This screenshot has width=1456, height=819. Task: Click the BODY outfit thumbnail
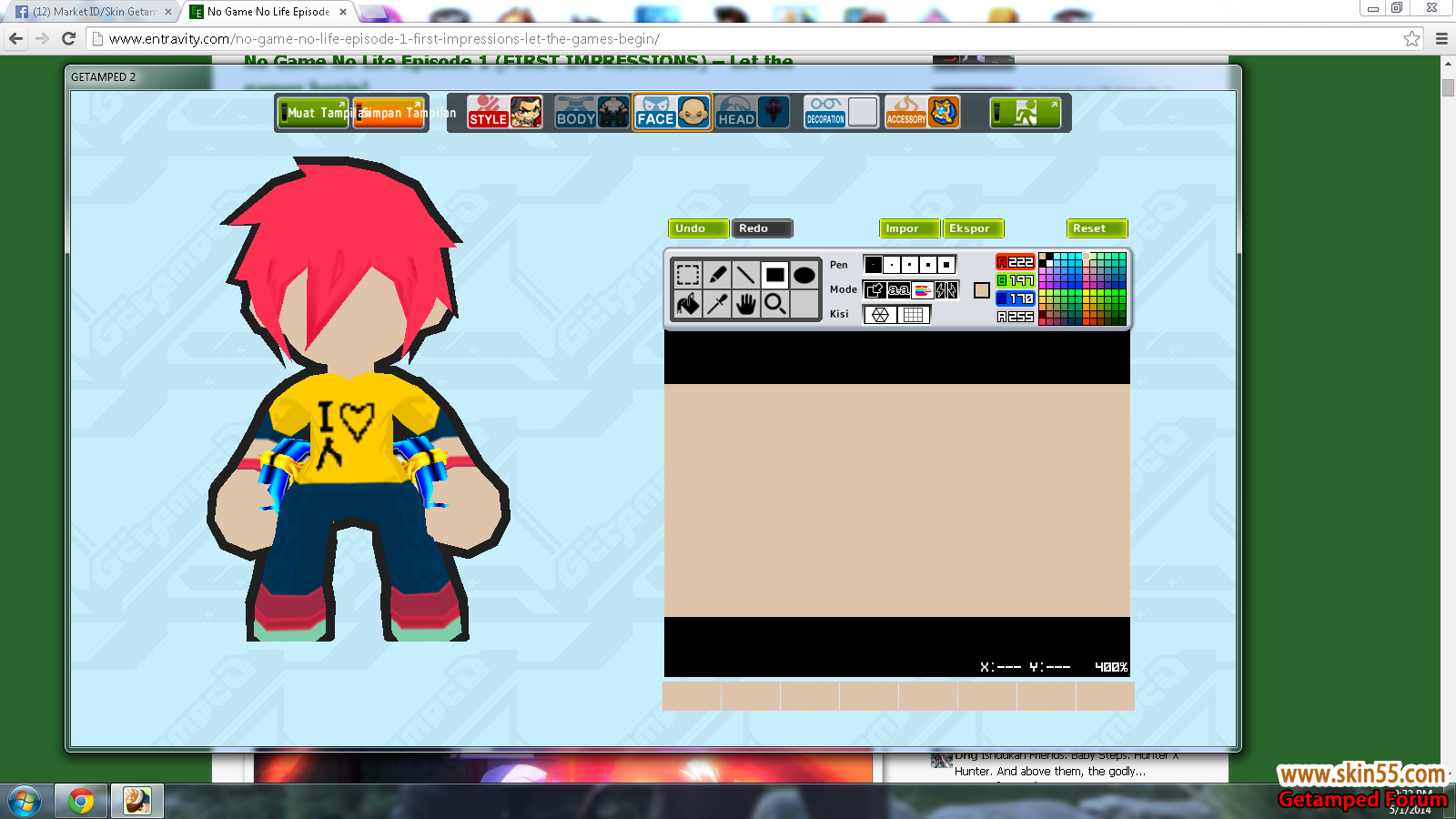[613, 113]
